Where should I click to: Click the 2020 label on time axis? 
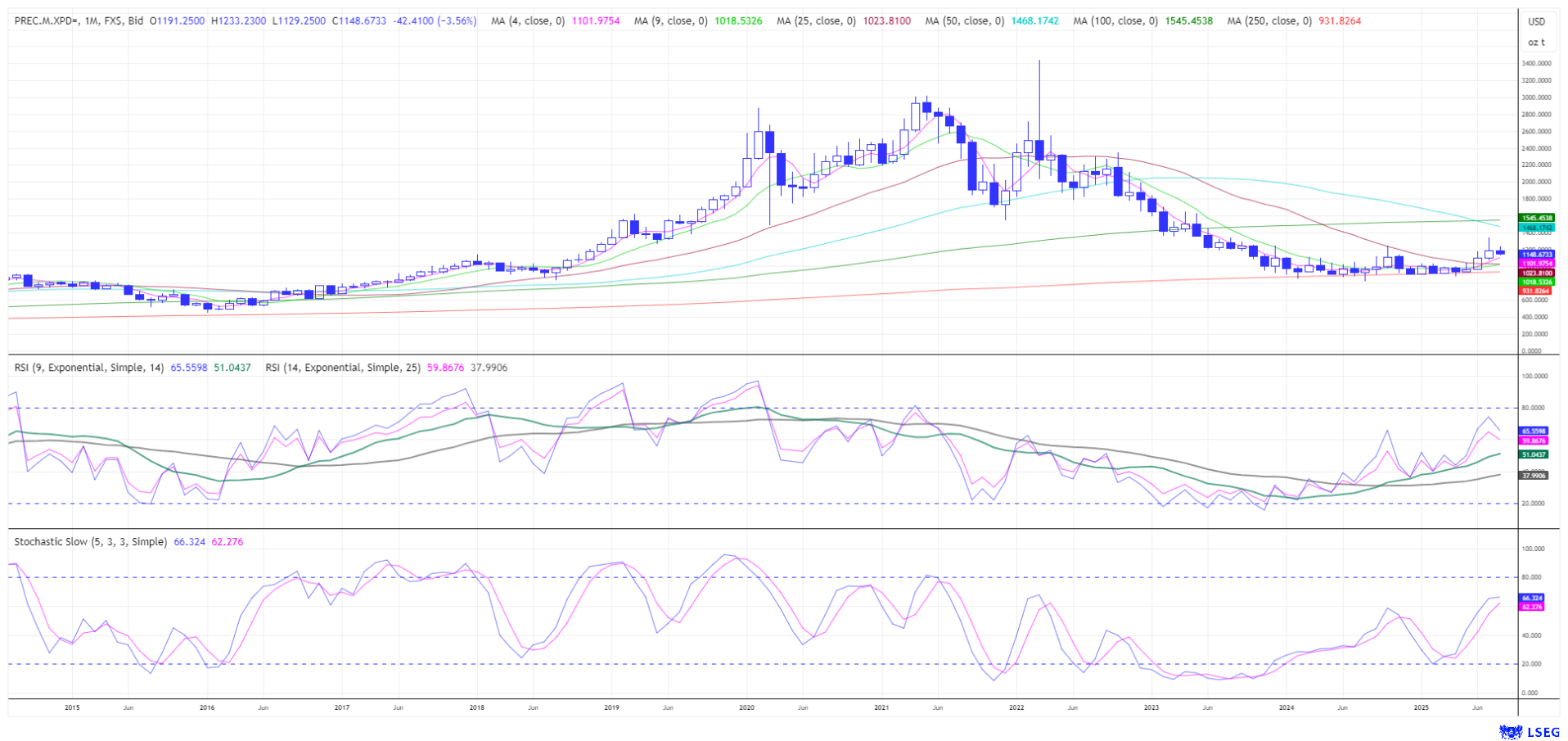click(746, 707)
